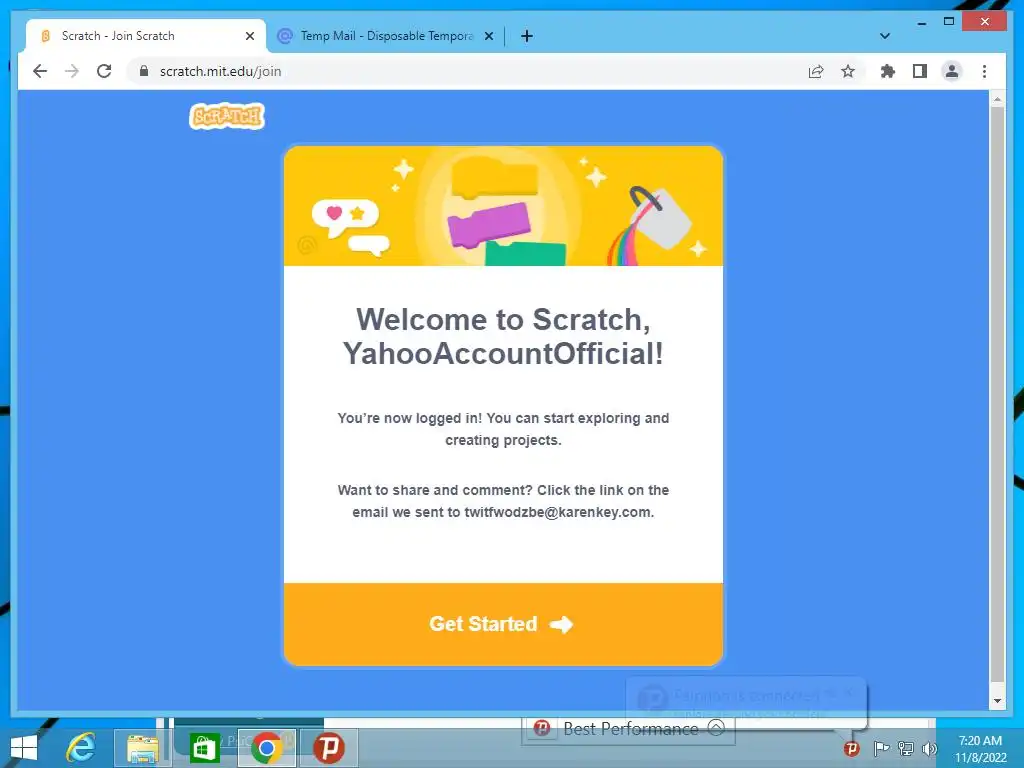1024x768 pixels.
Task: Maximize the Chrome window
Action: point(949,22)
